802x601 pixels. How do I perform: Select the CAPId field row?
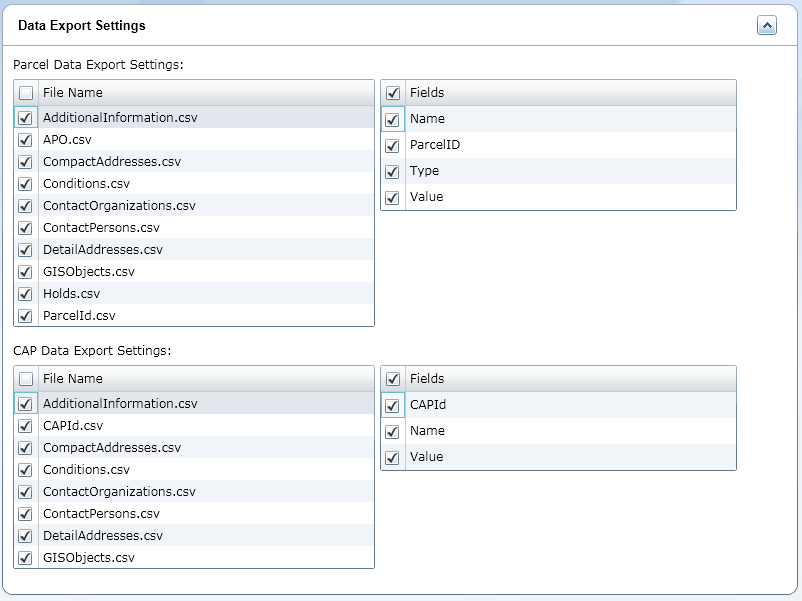427,405
